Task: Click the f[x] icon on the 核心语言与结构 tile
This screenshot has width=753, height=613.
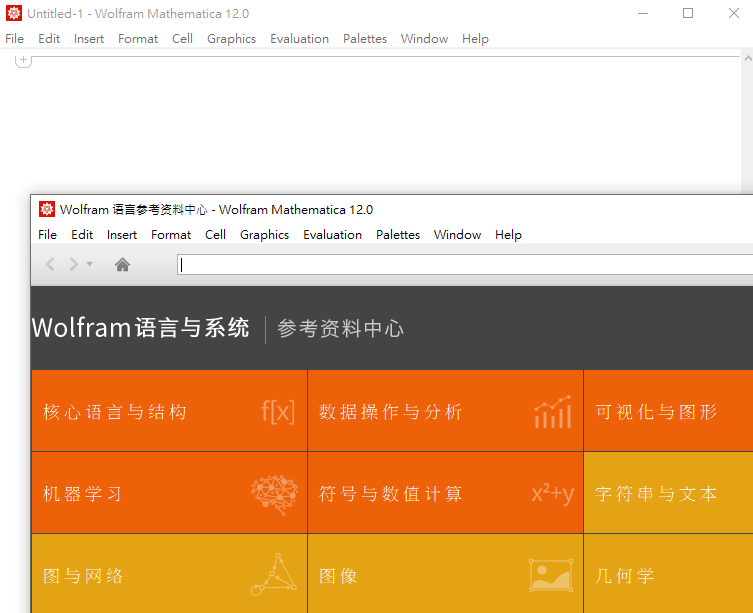Action: coord(278,412)
